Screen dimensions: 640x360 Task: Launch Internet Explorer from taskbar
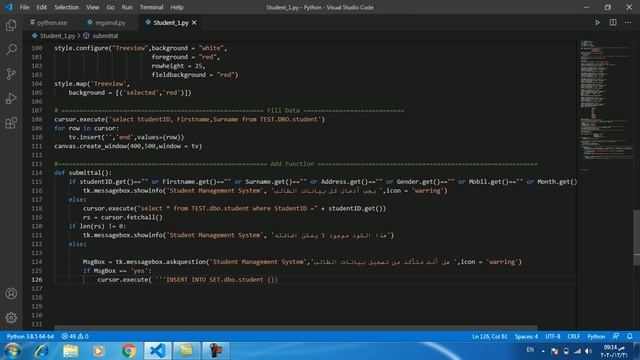[42, 351]
